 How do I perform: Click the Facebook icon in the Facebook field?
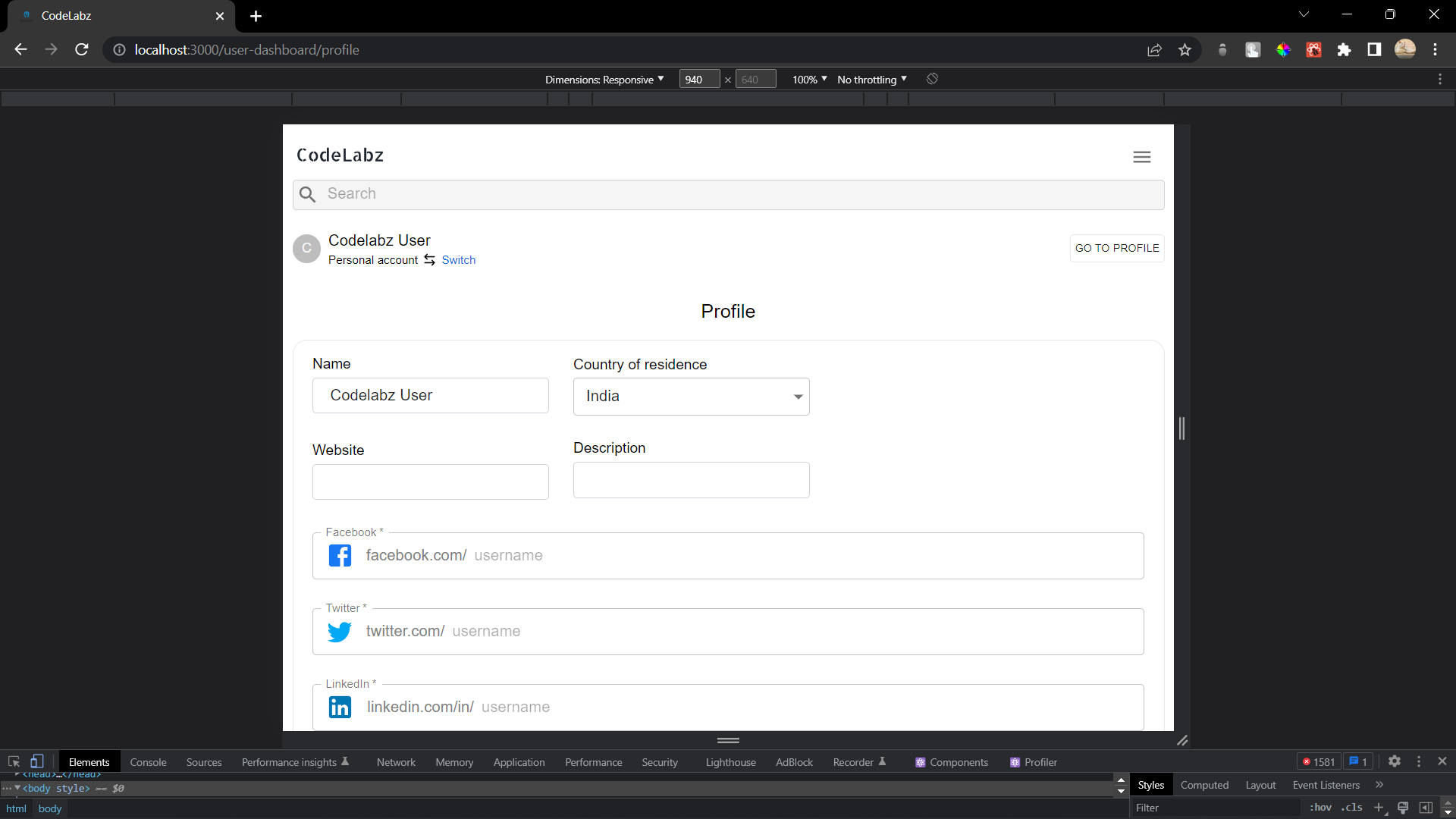[340, 555]
